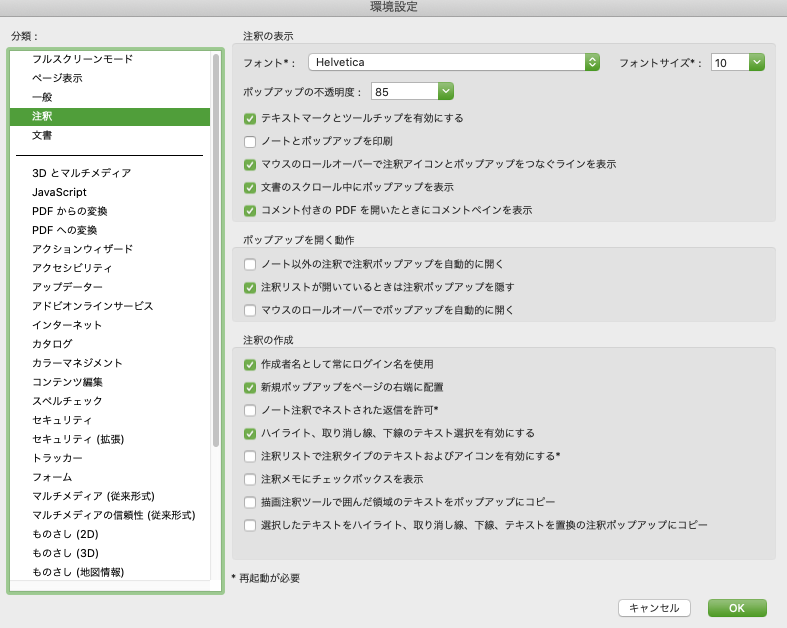
Task: Enable マウスのロールオーバーでポップアップを自動的に開く
Action: 250,310
